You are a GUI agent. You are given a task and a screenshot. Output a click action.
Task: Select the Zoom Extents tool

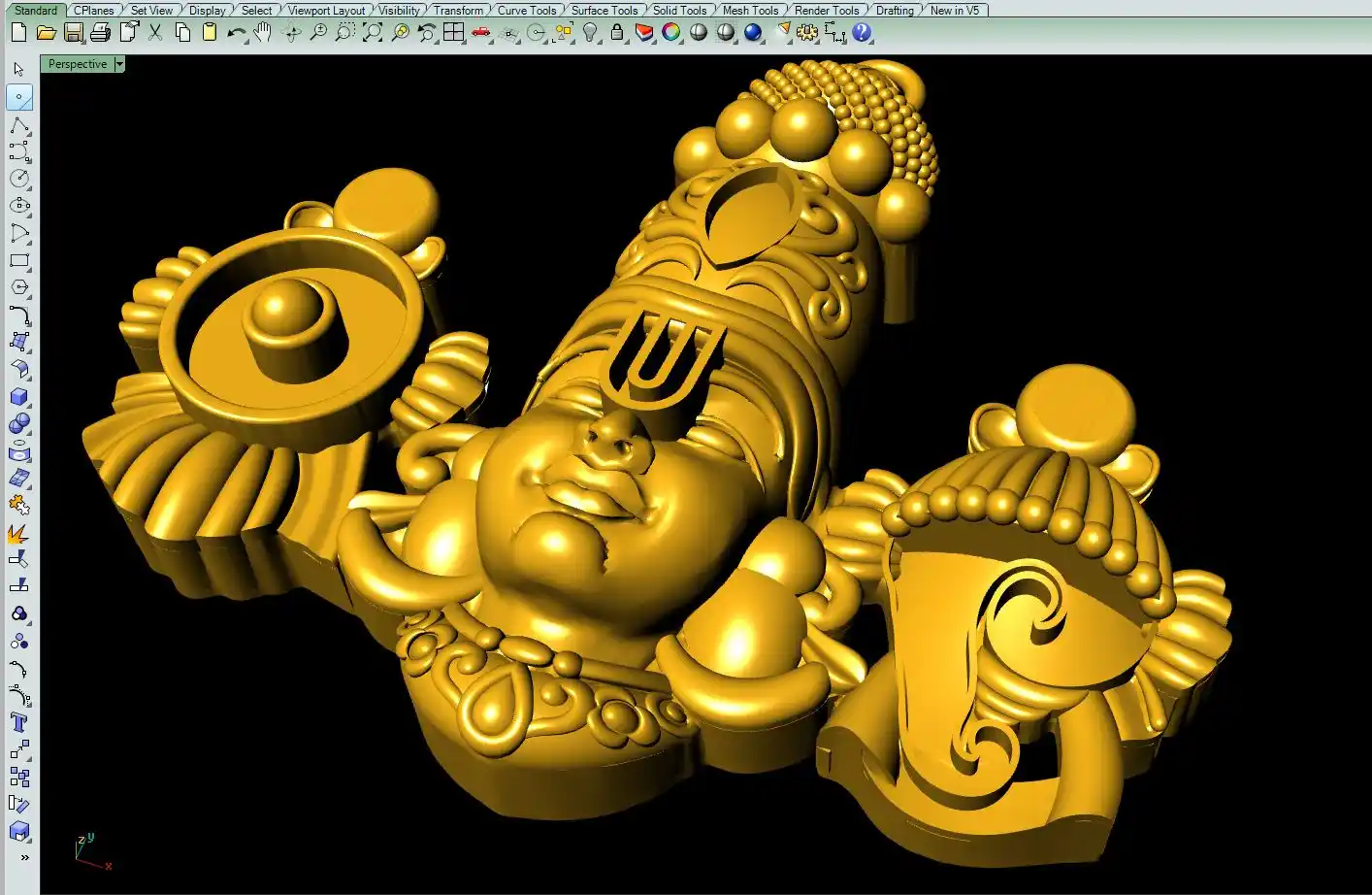[x=373, y=32]
